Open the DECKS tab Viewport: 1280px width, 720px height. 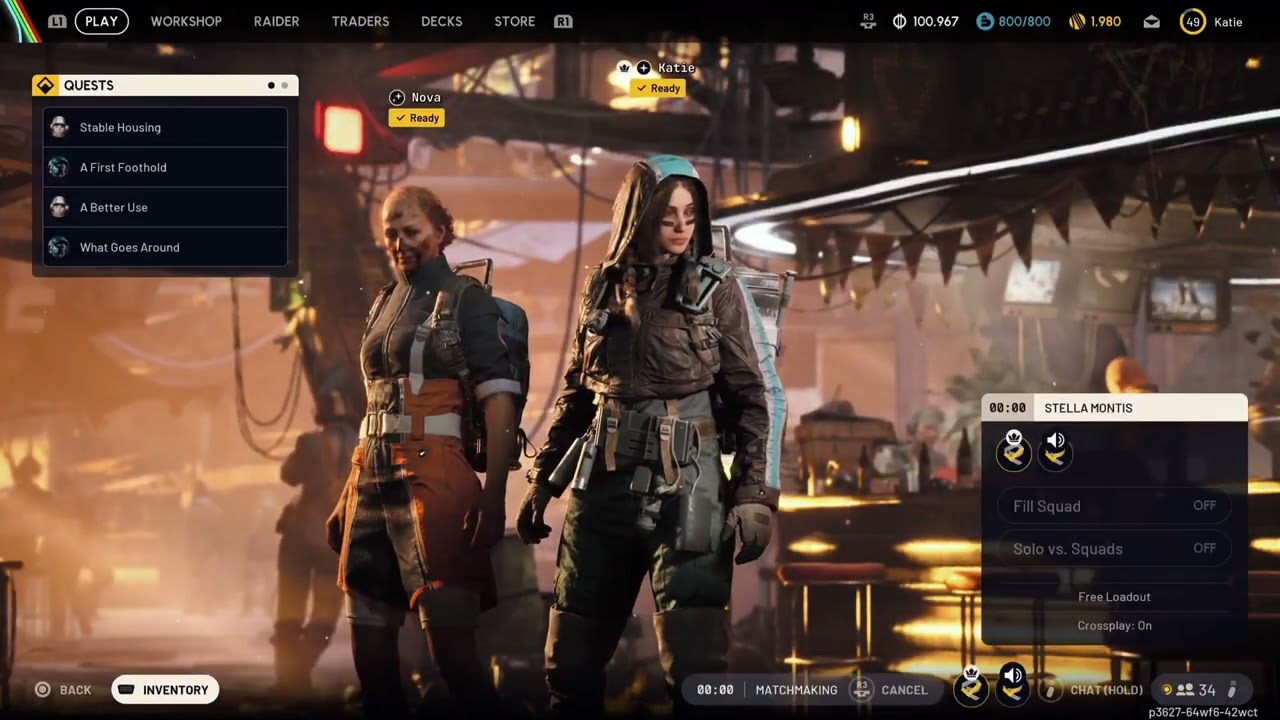442,21
